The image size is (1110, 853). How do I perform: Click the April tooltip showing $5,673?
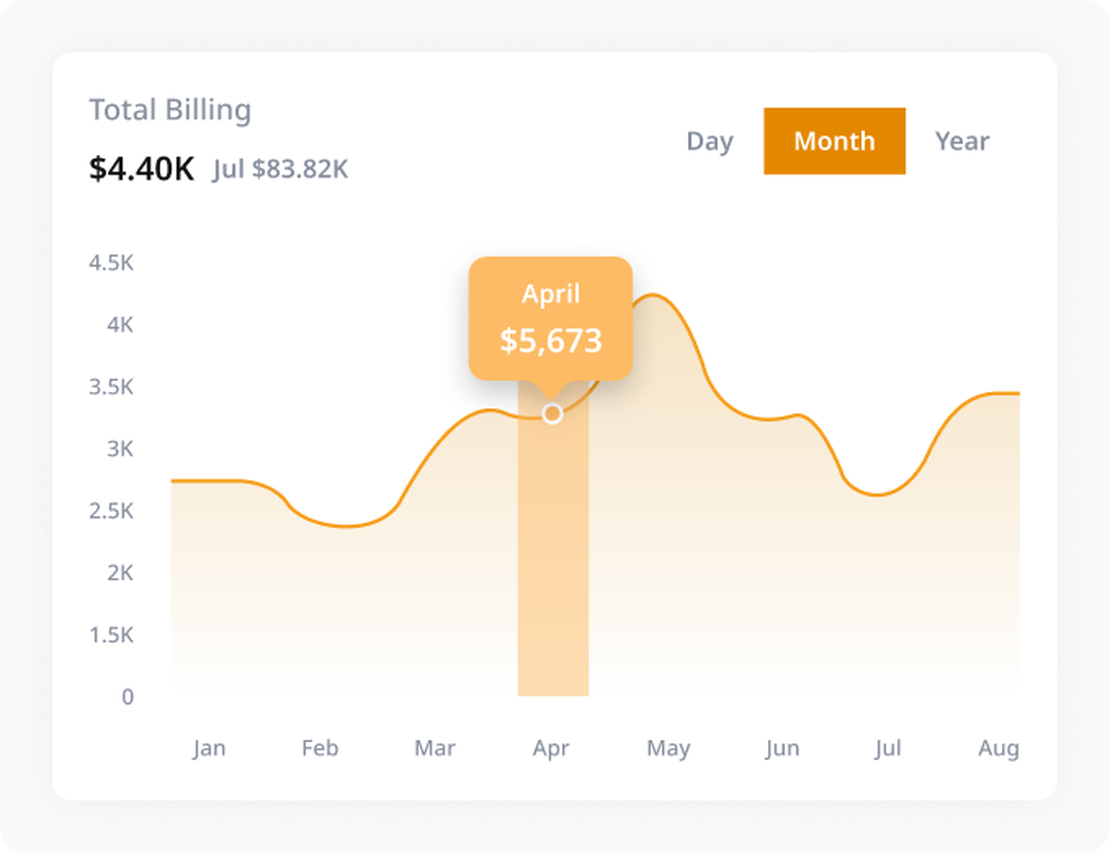[x=551, y=318]
